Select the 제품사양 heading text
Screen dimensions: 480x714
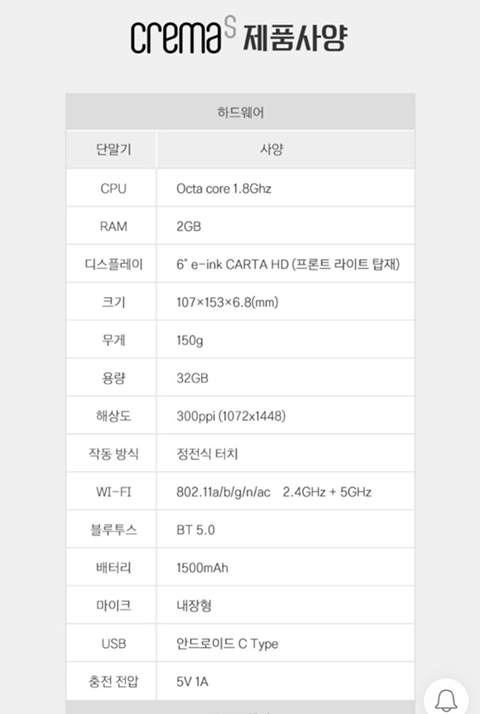coord(295,38)
